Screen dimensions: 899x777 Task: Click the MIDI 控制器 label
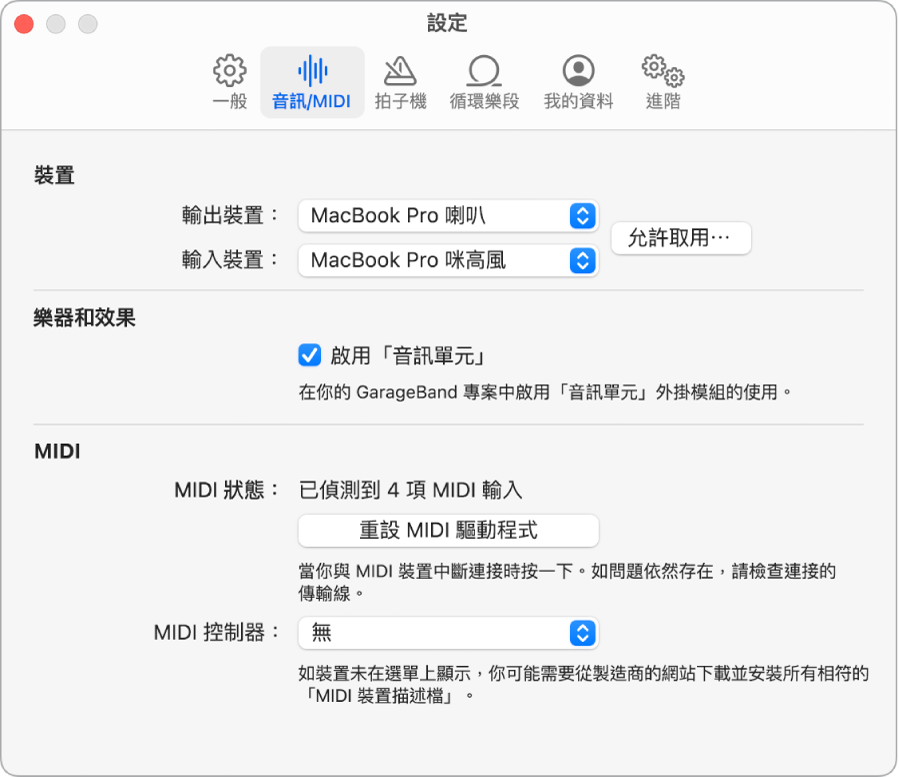216,633
